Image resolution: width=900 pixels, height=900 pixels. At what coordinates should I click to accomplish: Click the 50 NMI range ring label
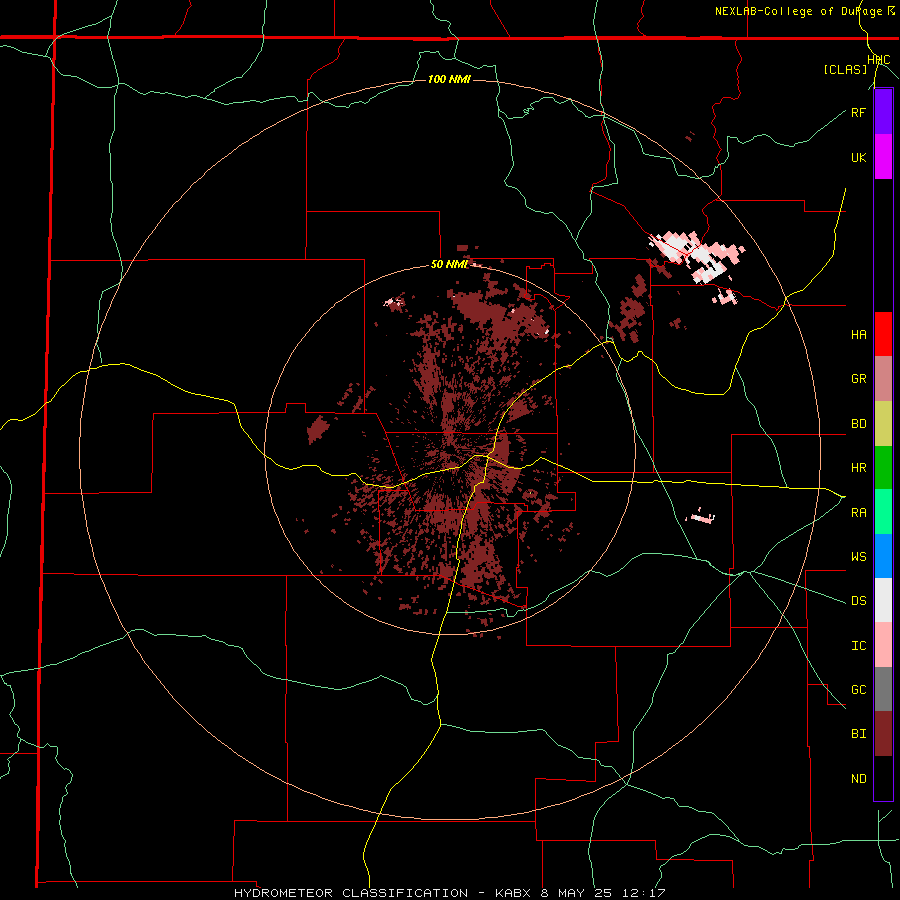click(449, 264)
